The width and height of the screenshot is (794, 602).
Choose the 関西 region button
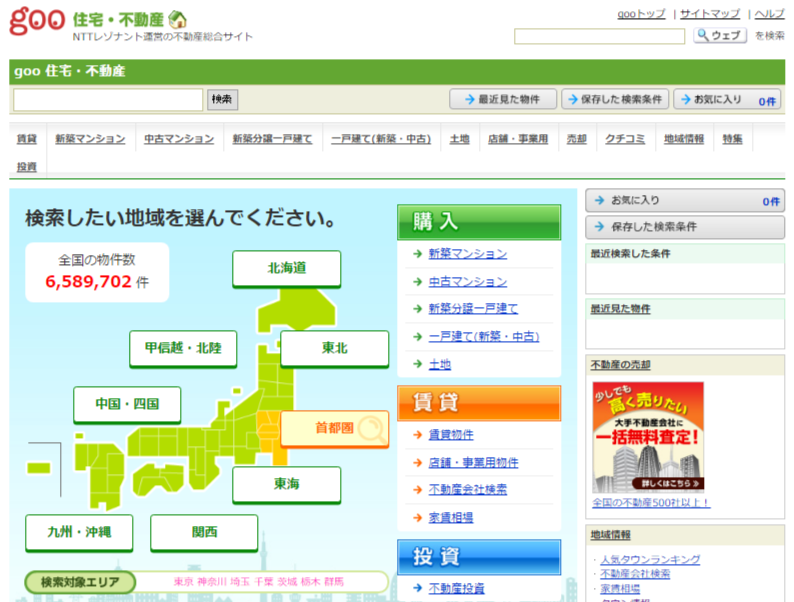[x=204, y=532]
